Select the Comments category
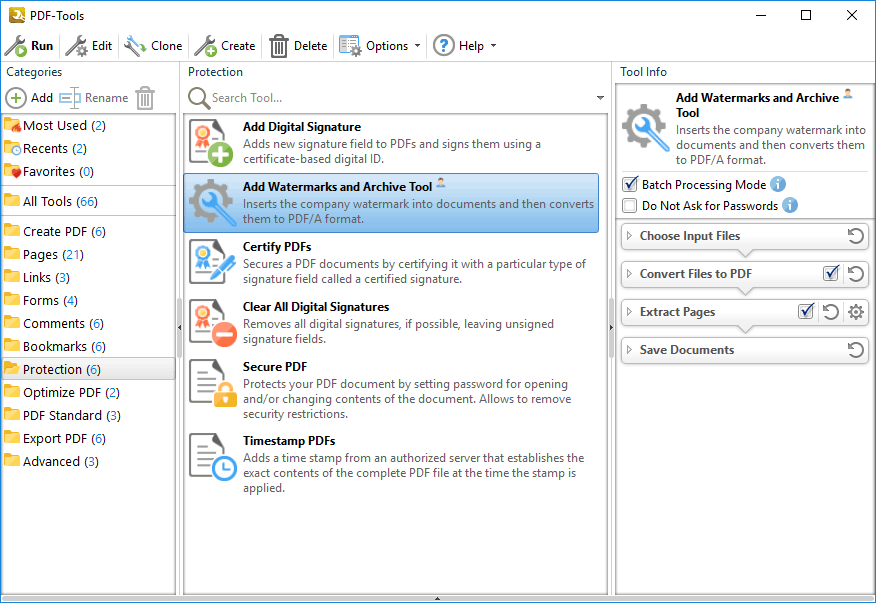 tap(88, 324)
